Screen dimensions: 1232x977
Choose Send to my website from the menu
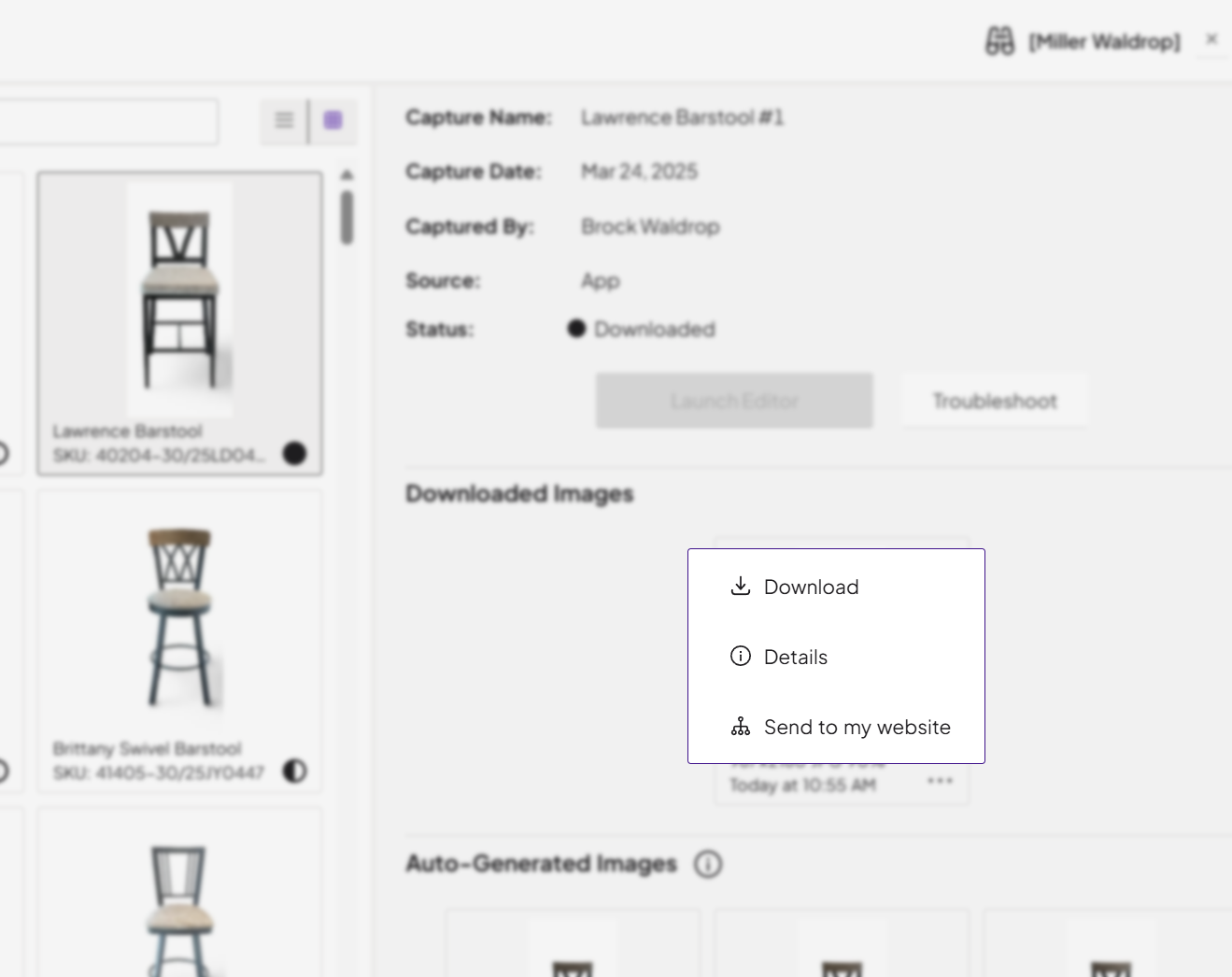(857, 726)
